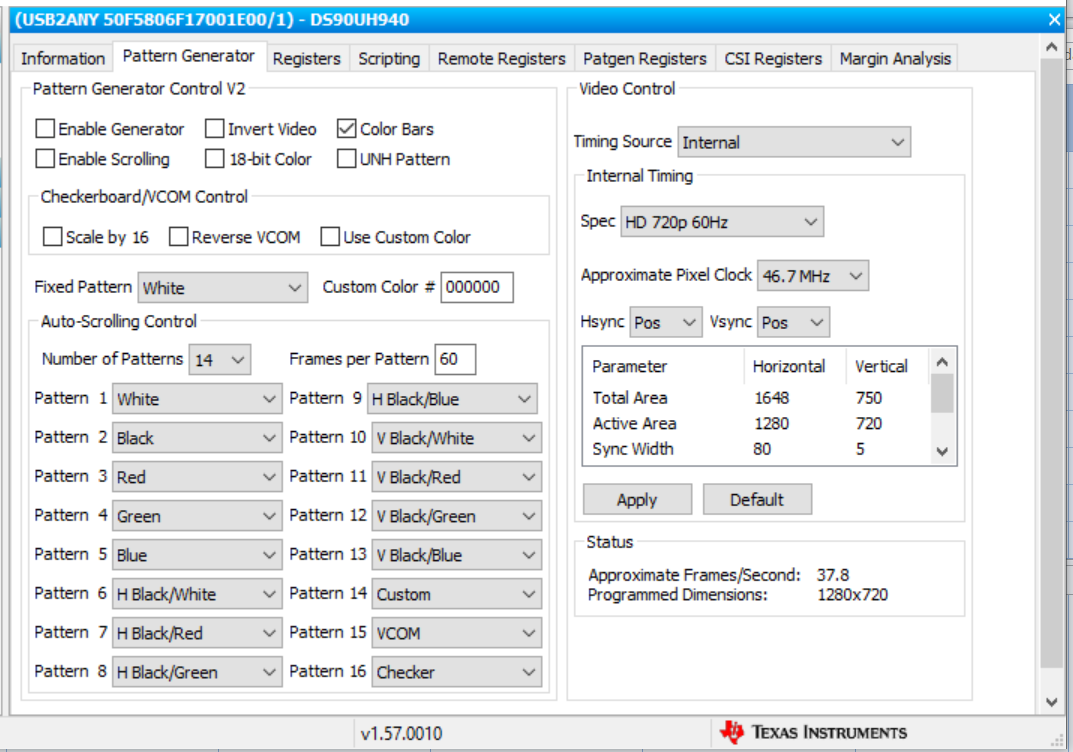This screenshot has width=1073, height=752.
Task: Toggle Reverse VCOM checkbox
Action: point(179,237)
